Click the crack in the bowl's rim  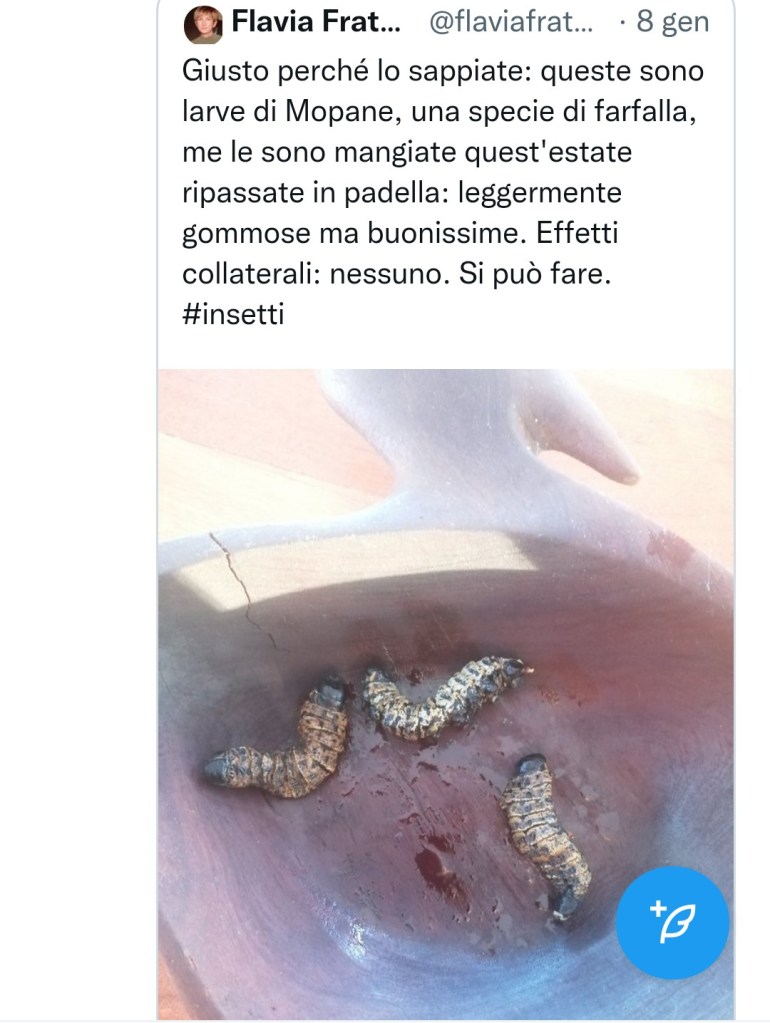click(243, 589)
